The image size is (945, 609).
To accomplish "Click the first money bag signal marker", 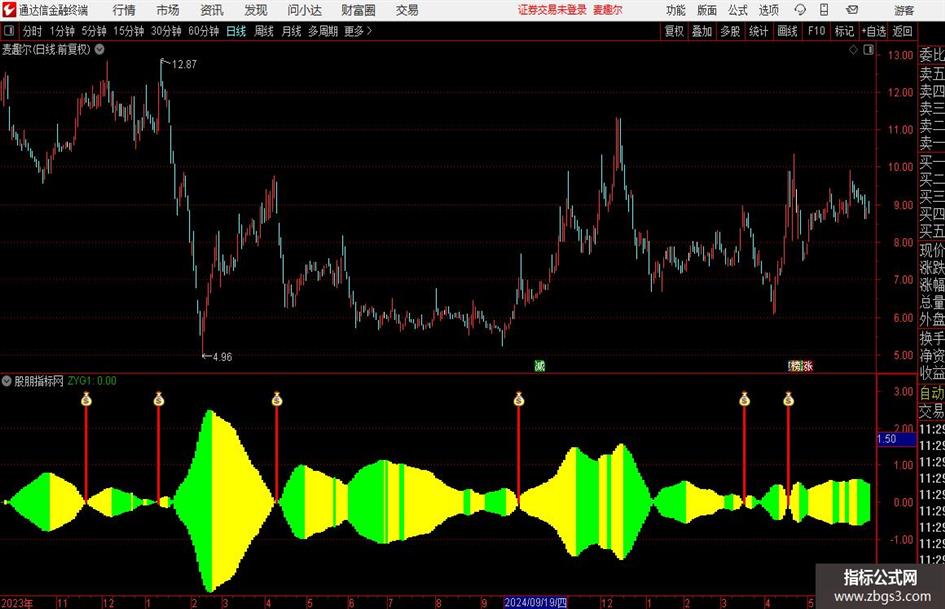I will pos(86,399).
